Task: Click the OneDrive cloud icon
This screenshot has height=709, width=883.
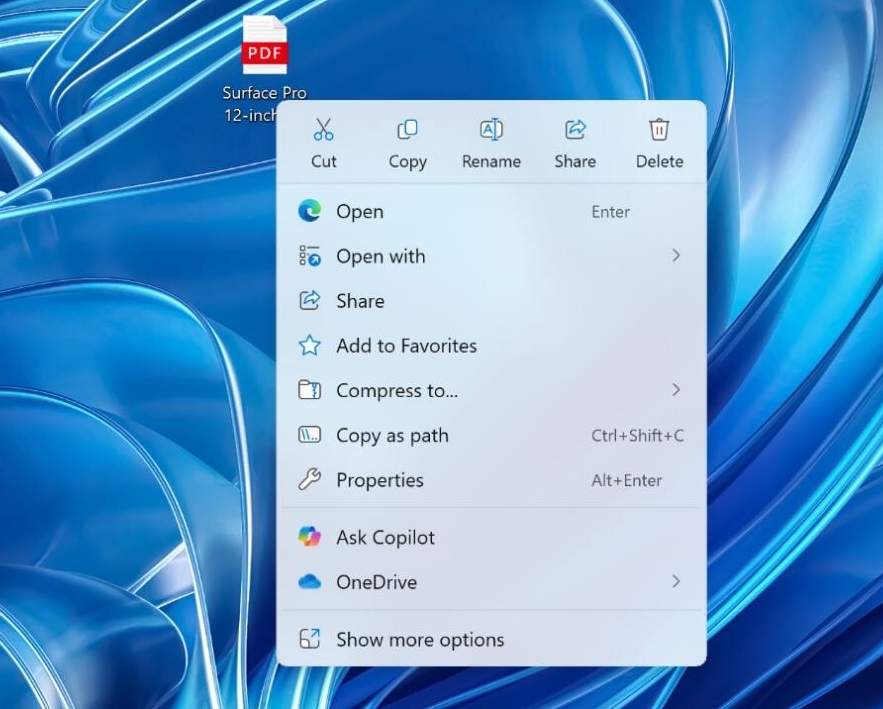Action: coord(309,582)
